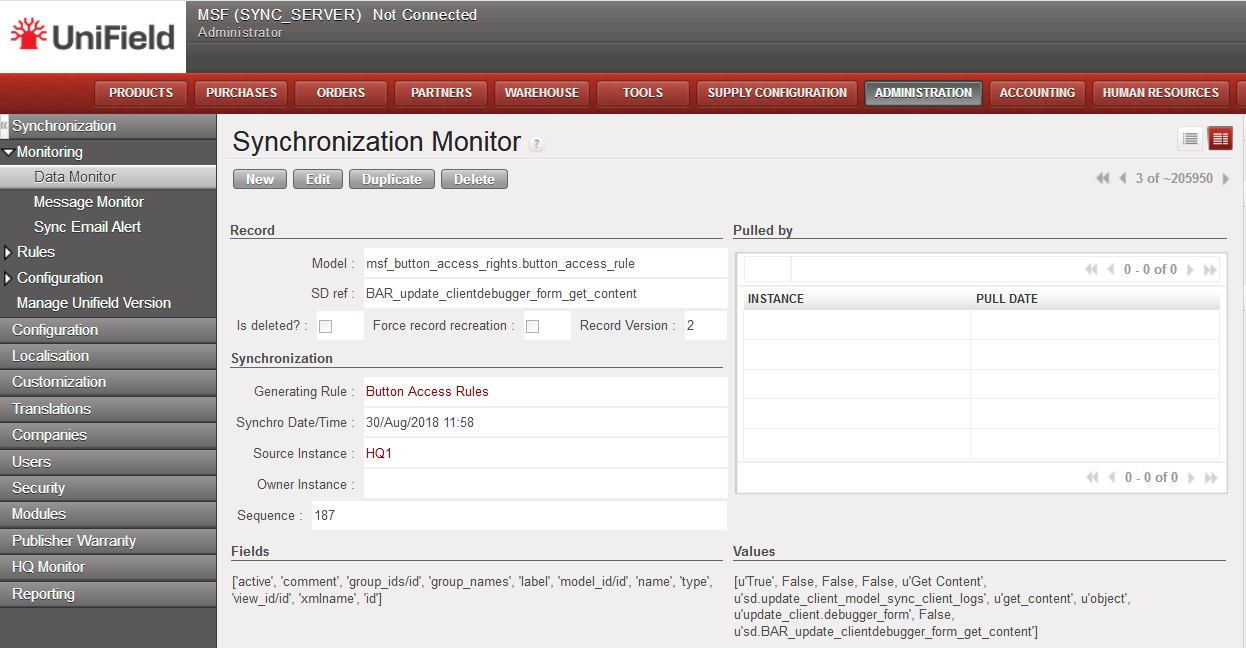The image size is (1246, 648).
Task: Tick the 'Is deleted?' checkbox
Action: (x=325, y=326)
